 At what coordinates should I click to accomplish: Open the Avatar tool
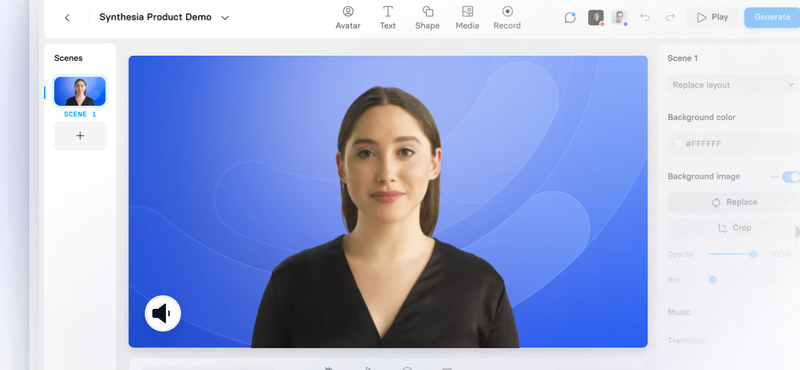[348, 18]
